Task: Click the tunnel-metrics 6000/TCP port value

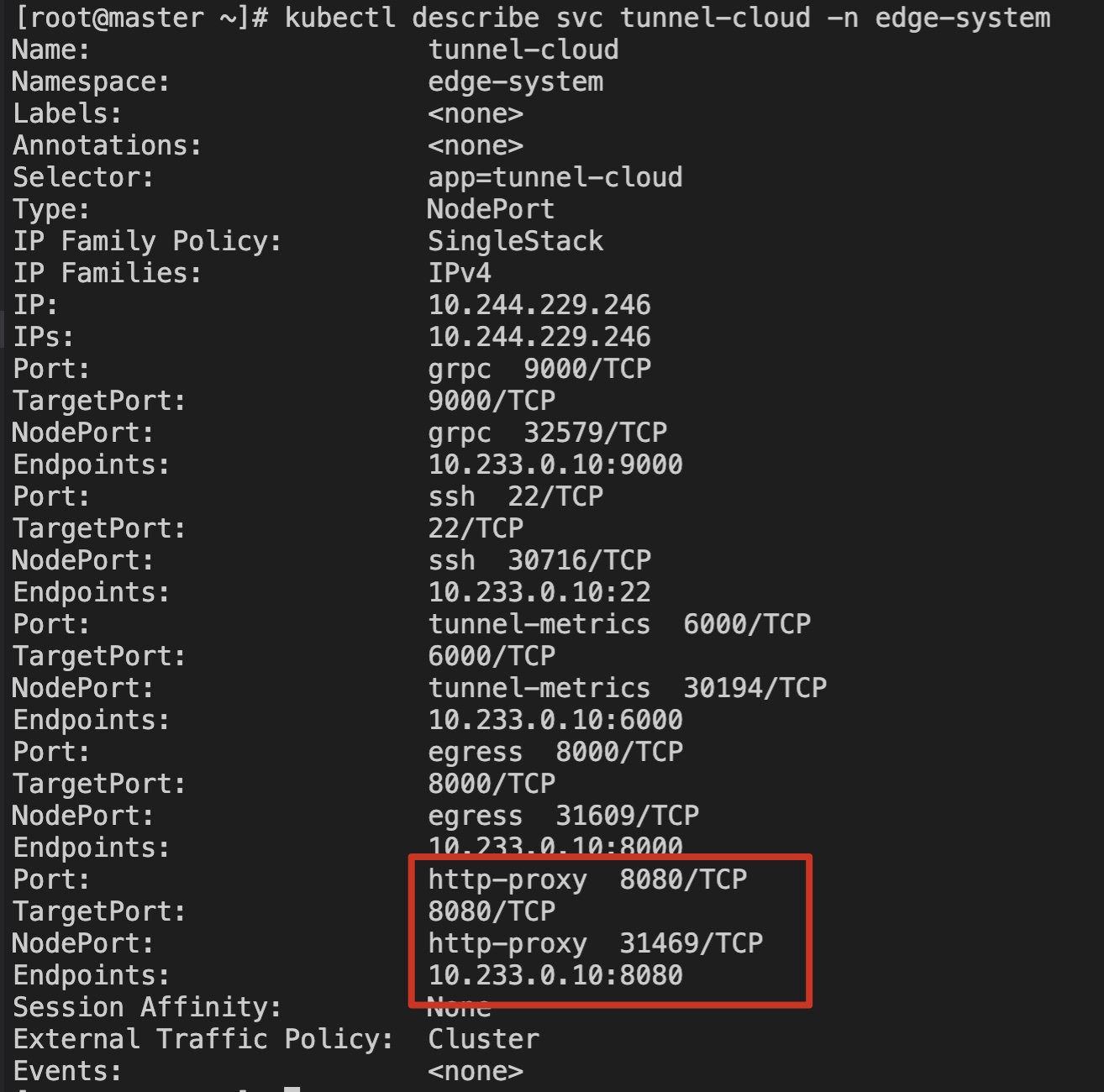Action: pyautogui.click(x=619, y=624)
